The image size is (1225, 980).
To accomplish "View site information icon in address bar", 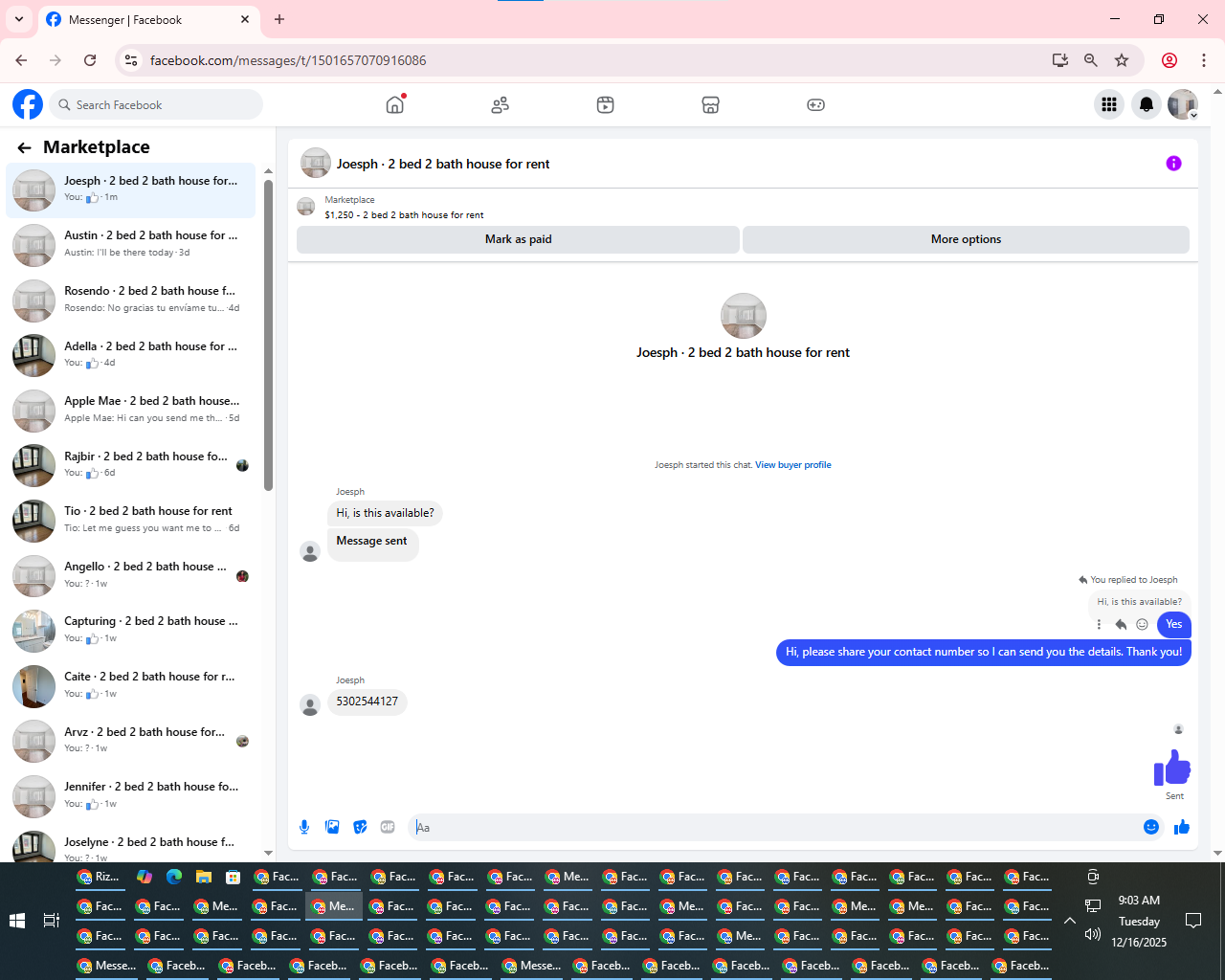I will coord(131,60).
